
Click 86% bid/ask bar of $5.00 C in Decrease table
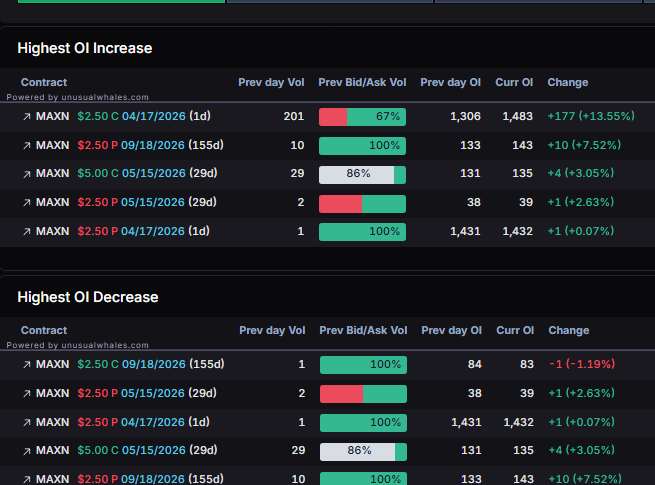363,452
